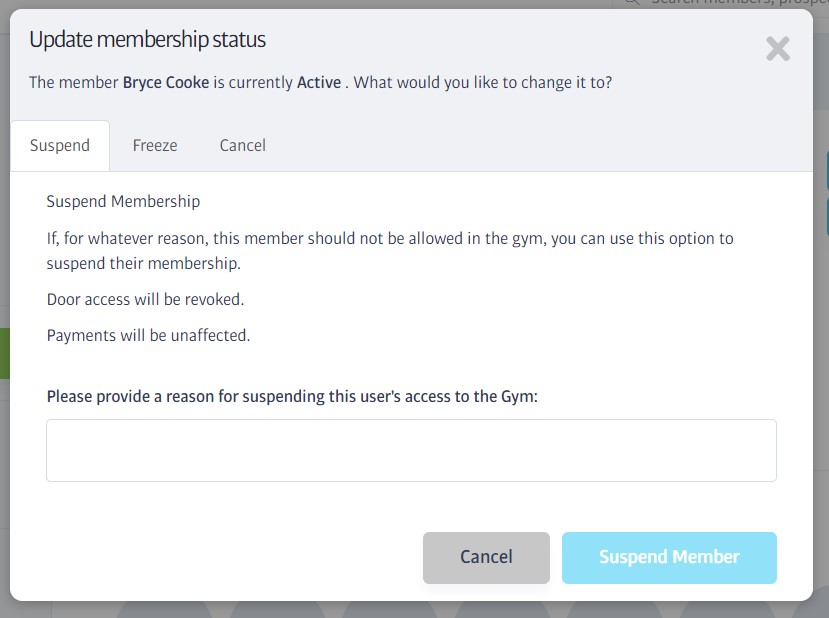
Task: Click the bold member name Bryce Cooke
Action: 166,82
